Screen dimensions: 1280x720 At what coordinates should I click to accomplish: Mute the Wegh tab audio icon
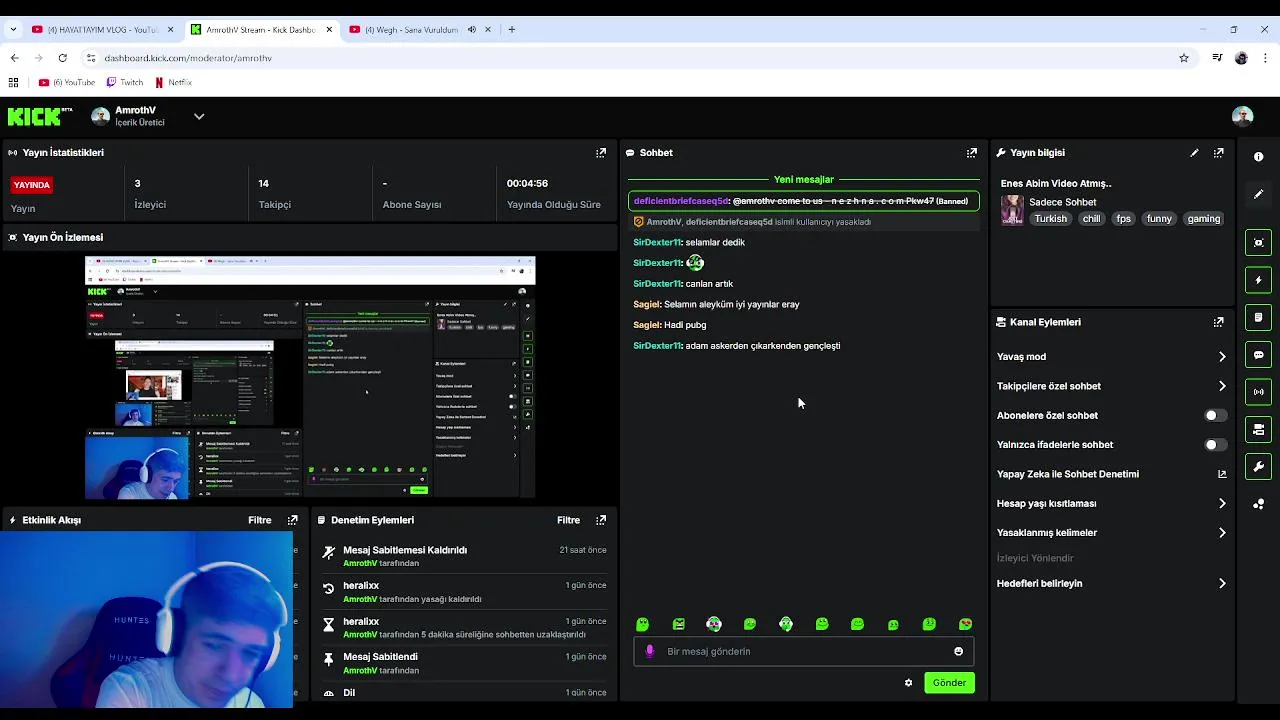coord(471,30)
